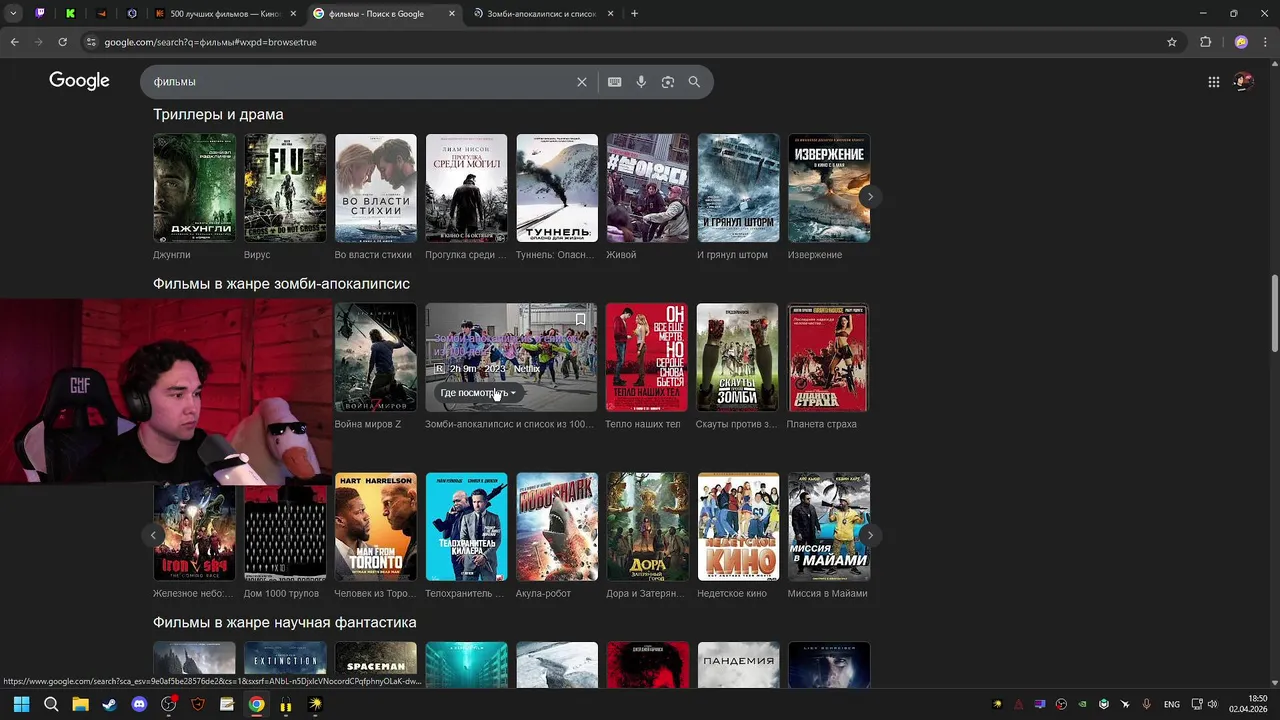Open a new browser tab
Image resolution: width=1280 pixels, height=720 pixels.
tap(634, 14)
